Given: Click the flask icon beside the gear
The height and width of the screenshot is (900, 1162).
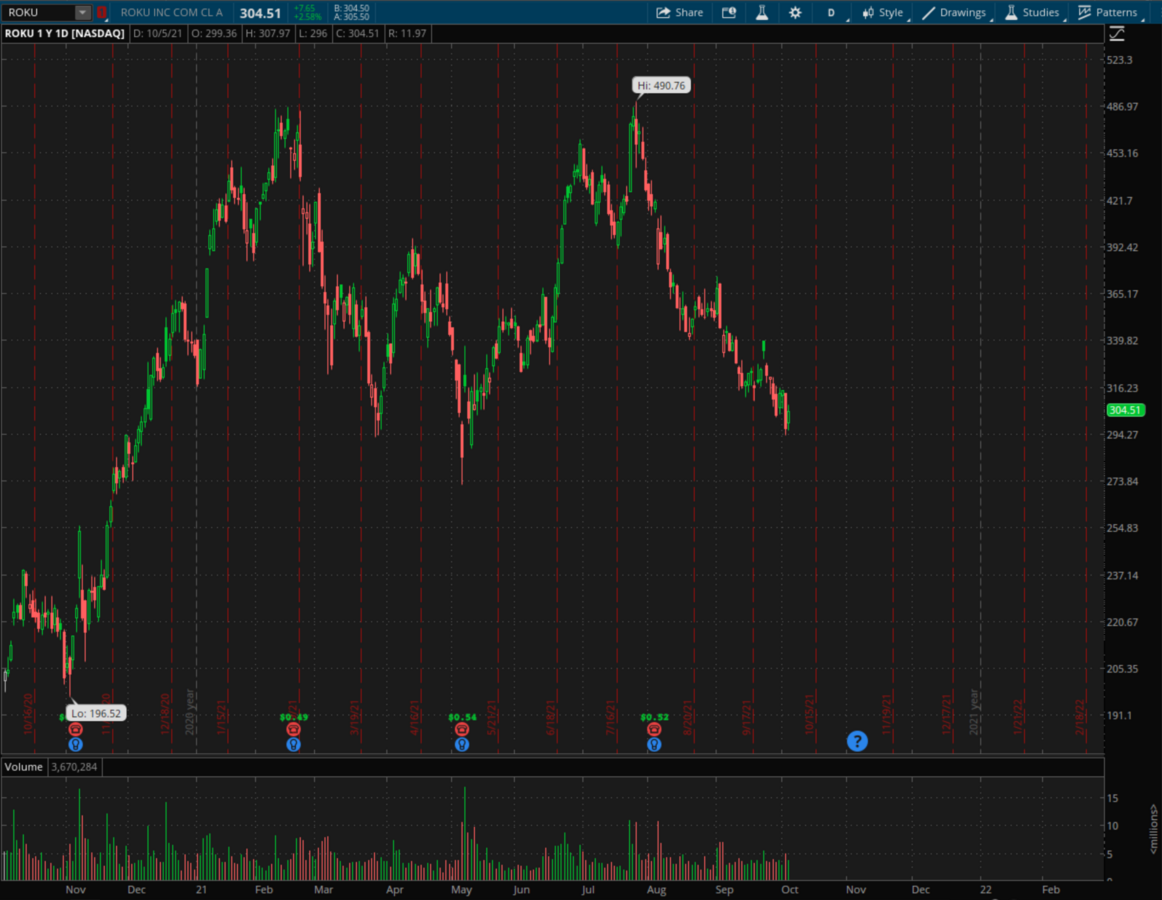Looking at the screenshot, I should coord(762,13).
